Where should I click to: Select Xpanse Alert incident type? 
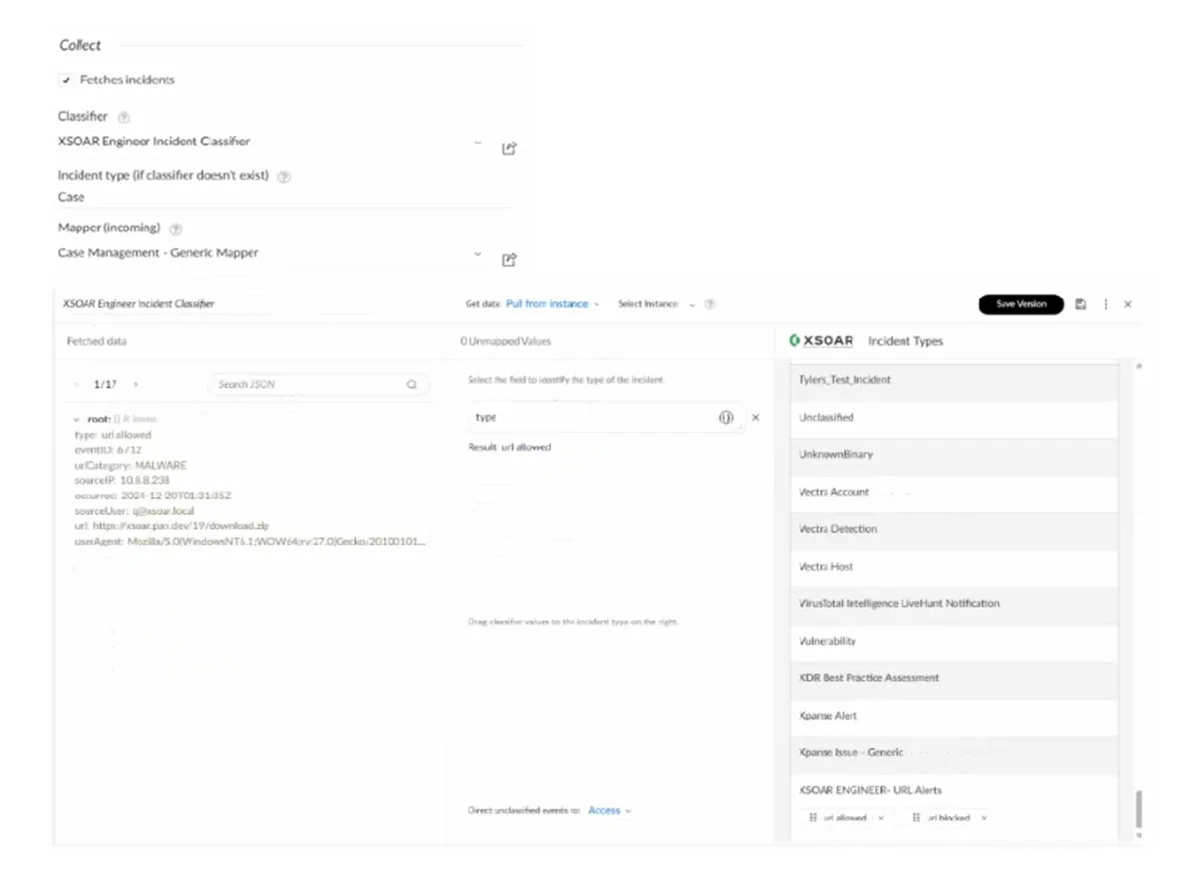click(954, 716)
